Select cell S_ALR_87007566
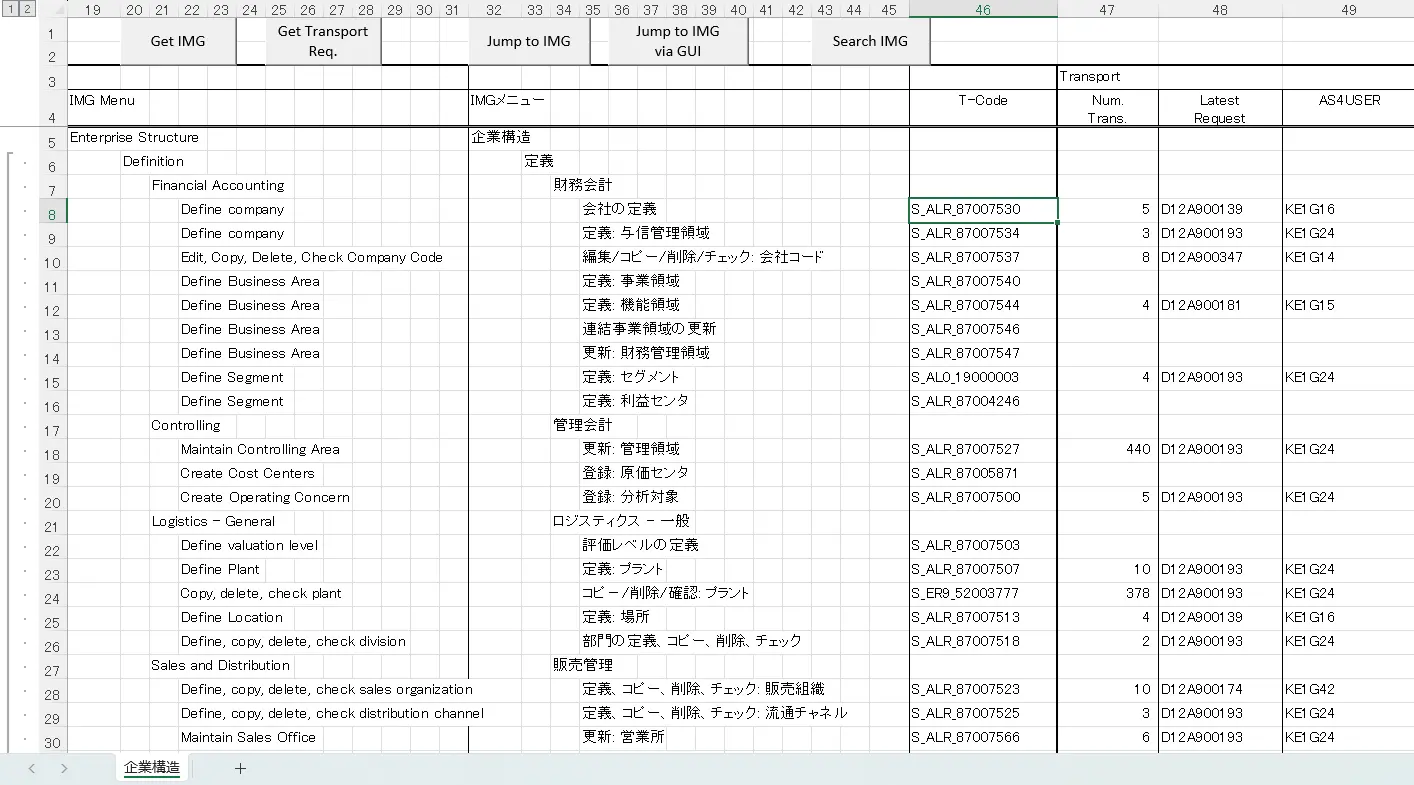 (983, 738)
